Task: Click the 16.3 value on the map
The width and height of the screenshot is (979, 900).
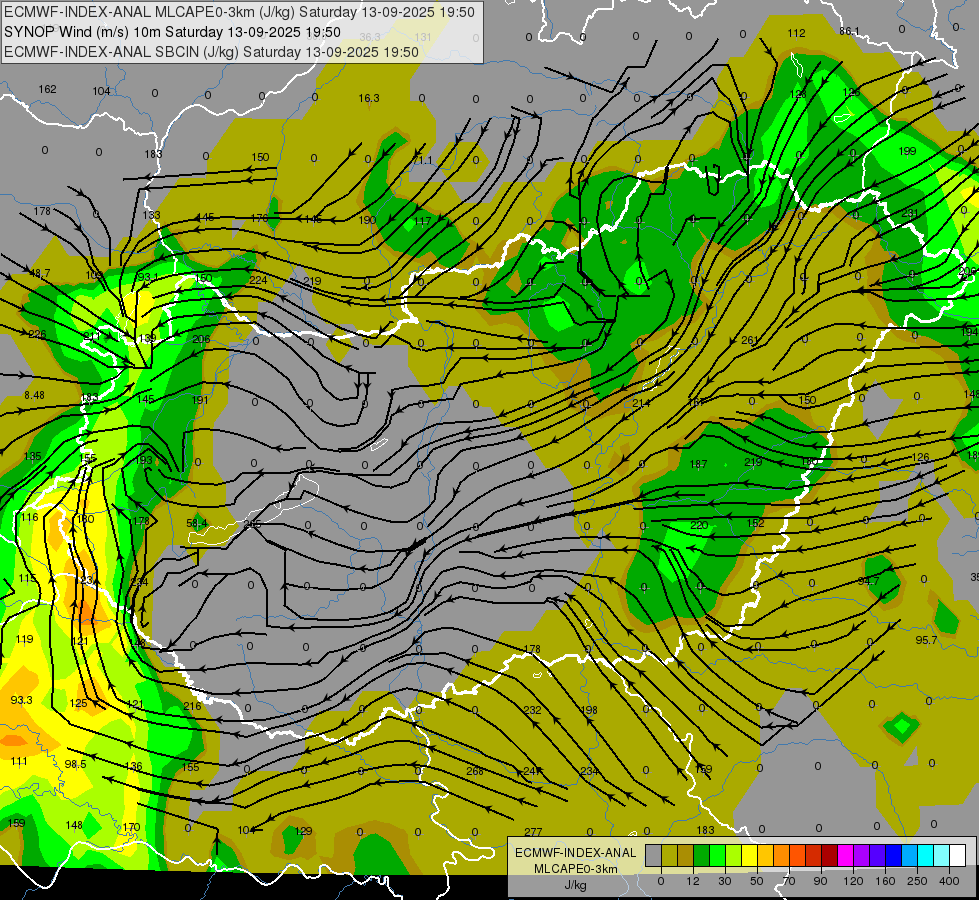Action: pos(369,98)
